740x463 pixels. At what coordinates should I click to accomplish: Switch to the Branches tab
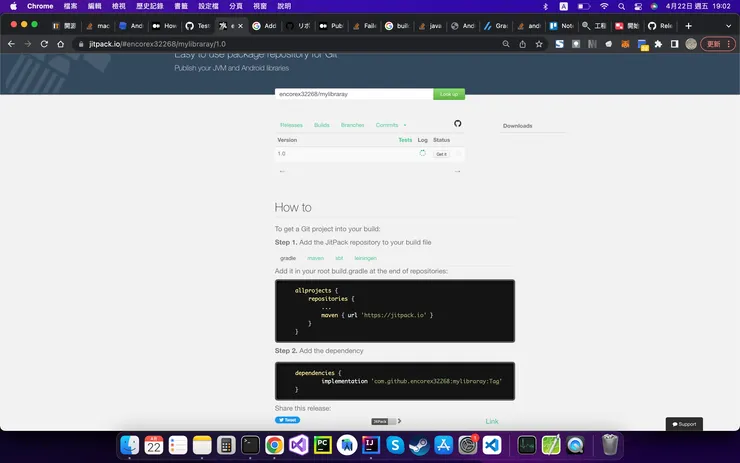pos(353,125)
